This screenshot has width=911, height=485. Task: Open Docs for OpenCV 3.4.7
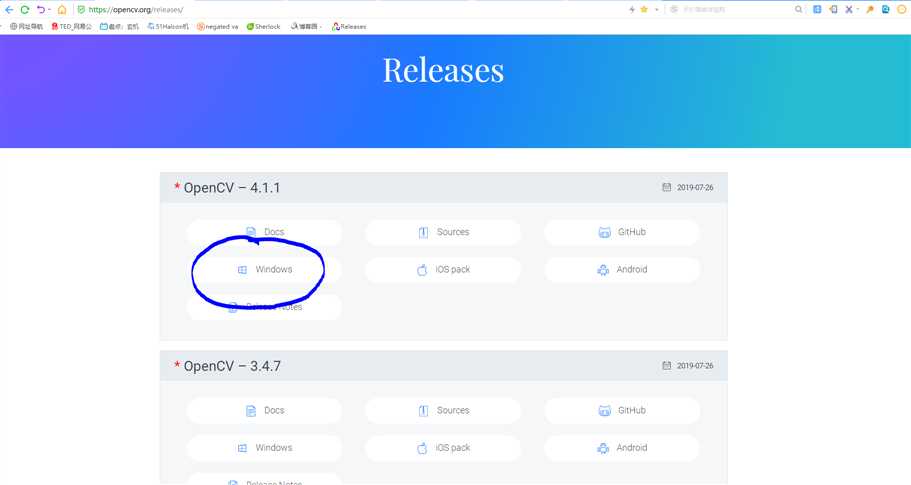(264, 411)
